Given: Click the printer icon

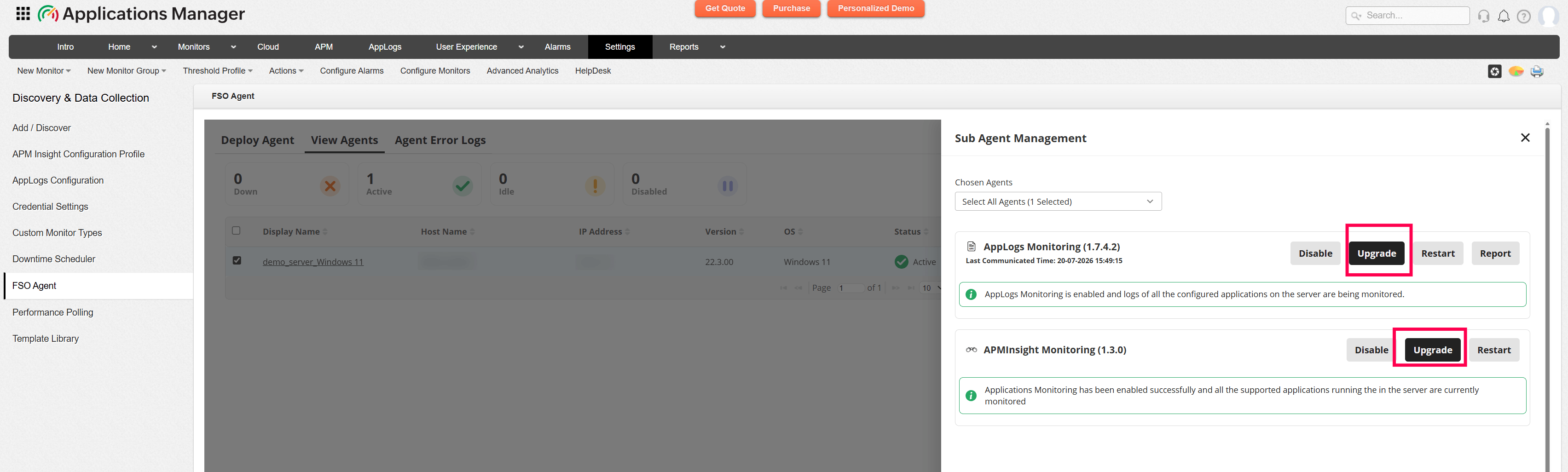Looking at the screenshot, I should point(1537,71).
